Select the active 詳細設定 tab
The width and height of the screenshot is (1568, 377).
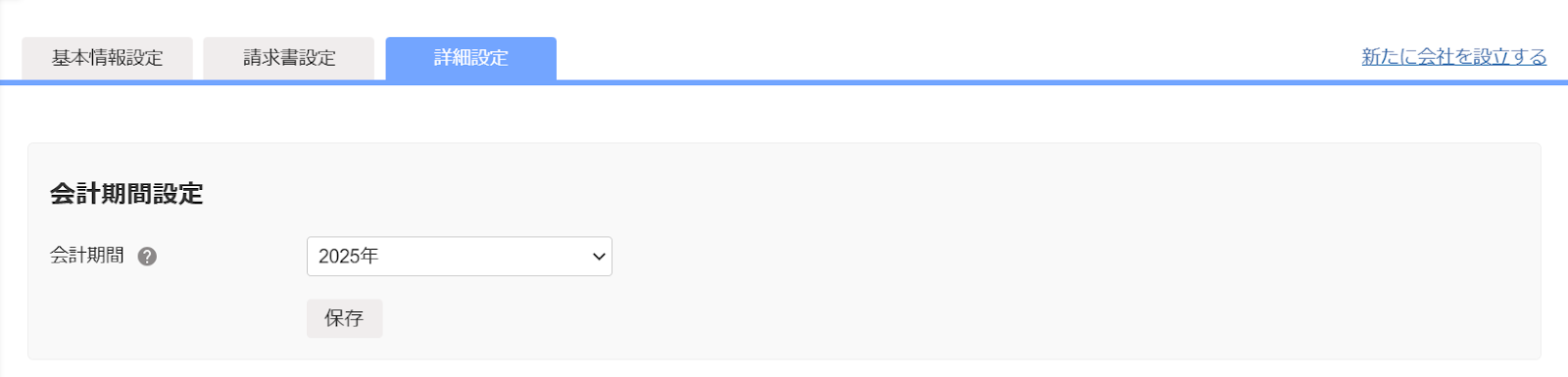pos(471,59)
